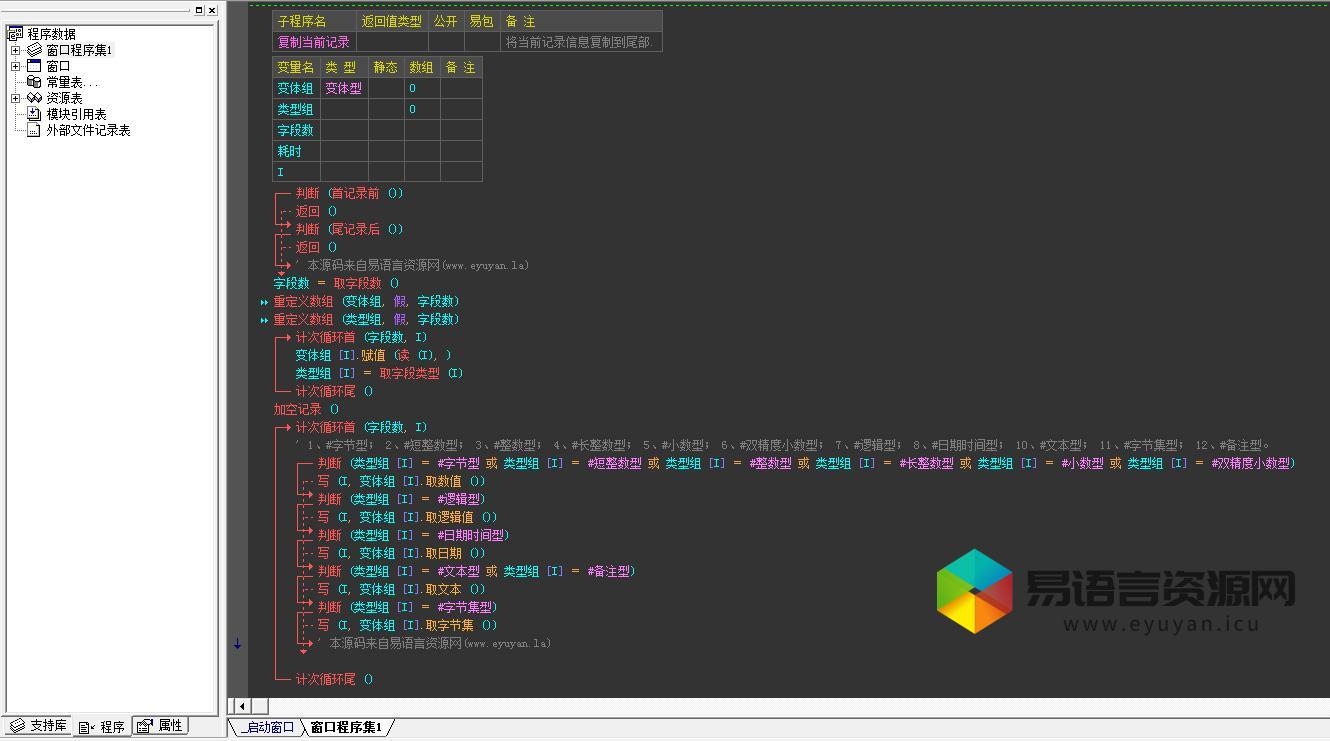Click the 常量表 database icon
This screenshot has width=1330, height=741.
34,82
